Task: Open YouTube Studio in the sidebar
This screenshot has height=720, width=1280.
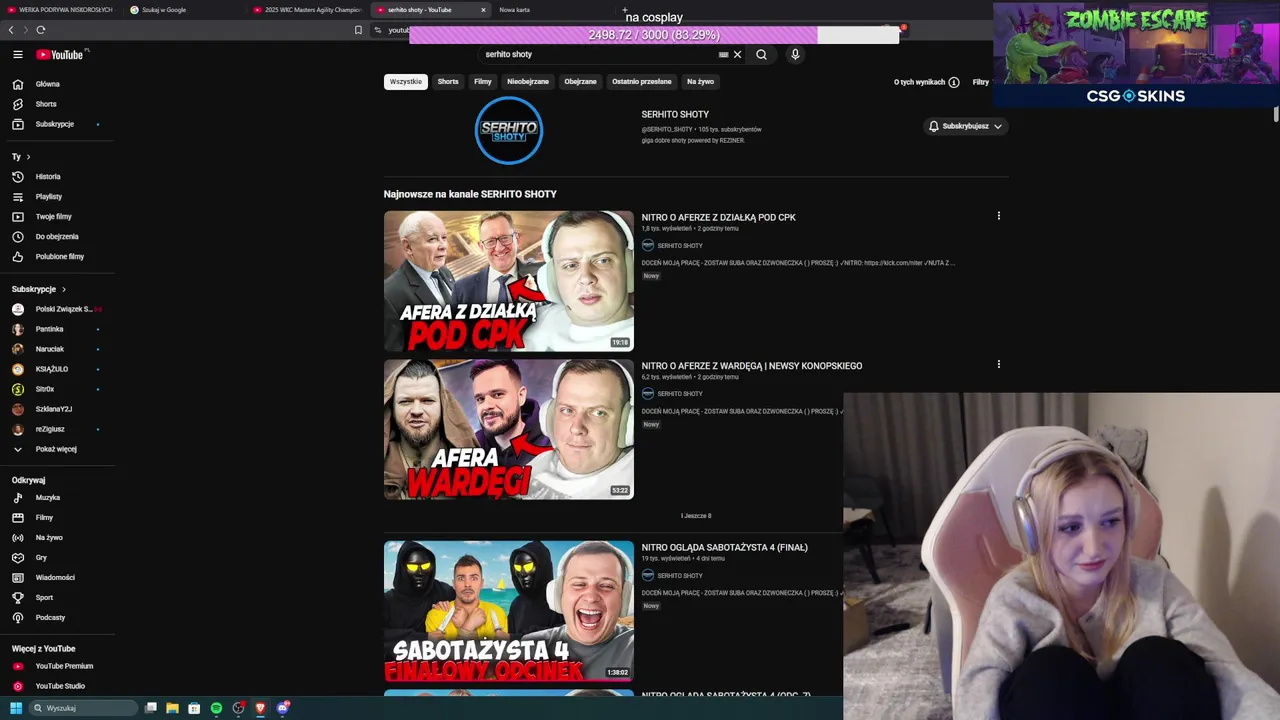Action: pos(60,686)
